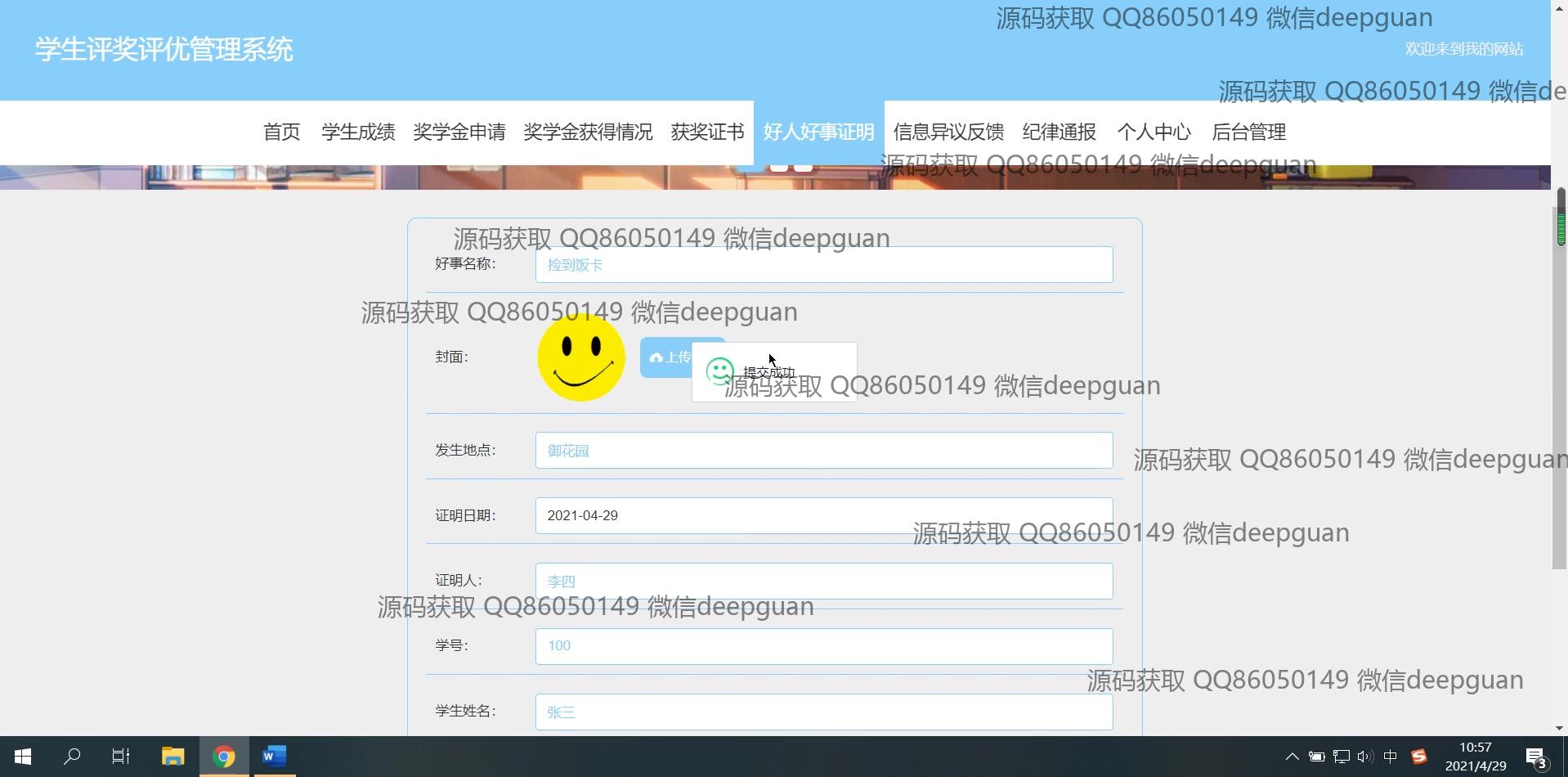The height and width of the screenshot is (777, 1568).
Task: Select second banner carousel indicator dot
Action: point(779,167)
